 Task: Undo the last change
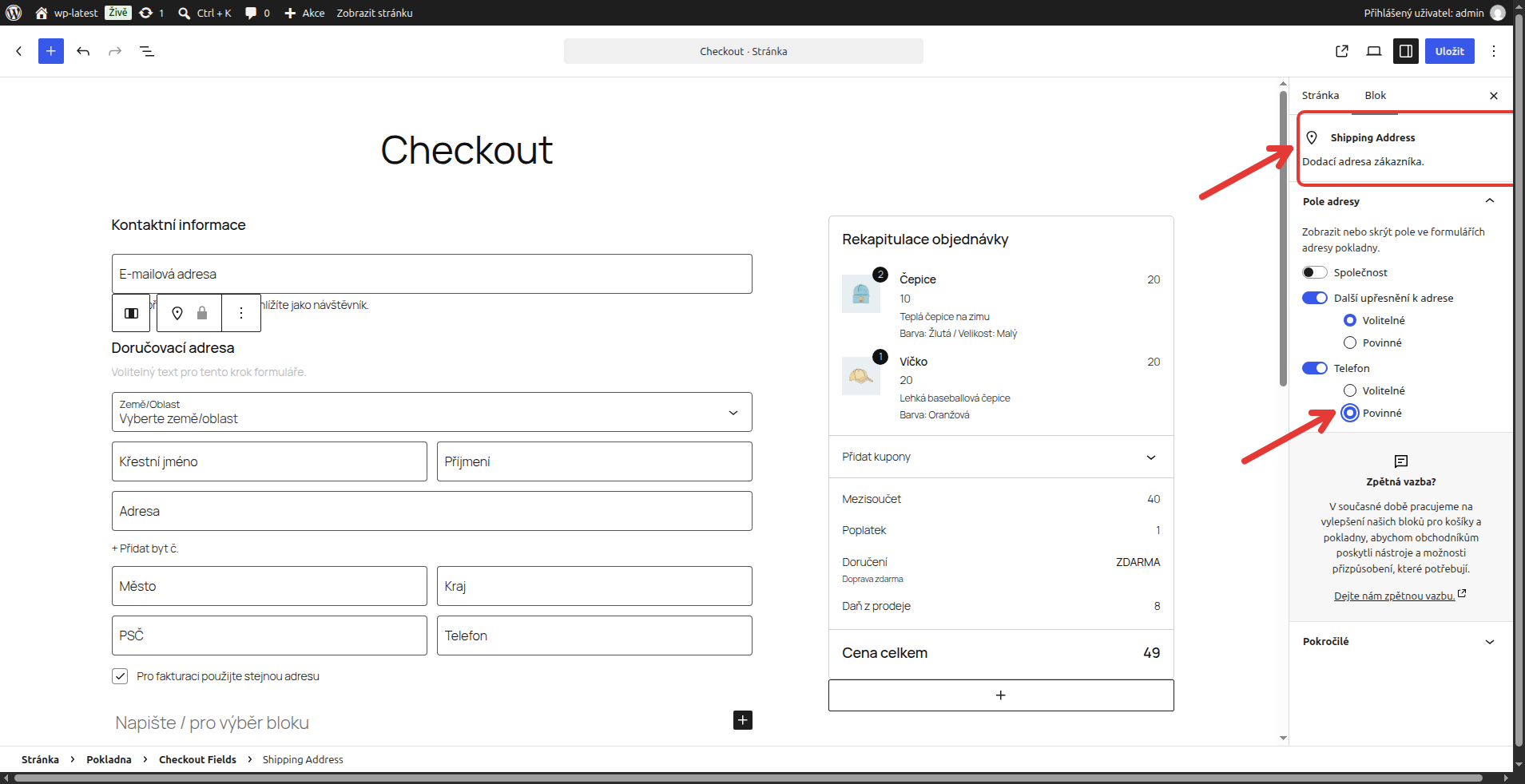[83, 51]
